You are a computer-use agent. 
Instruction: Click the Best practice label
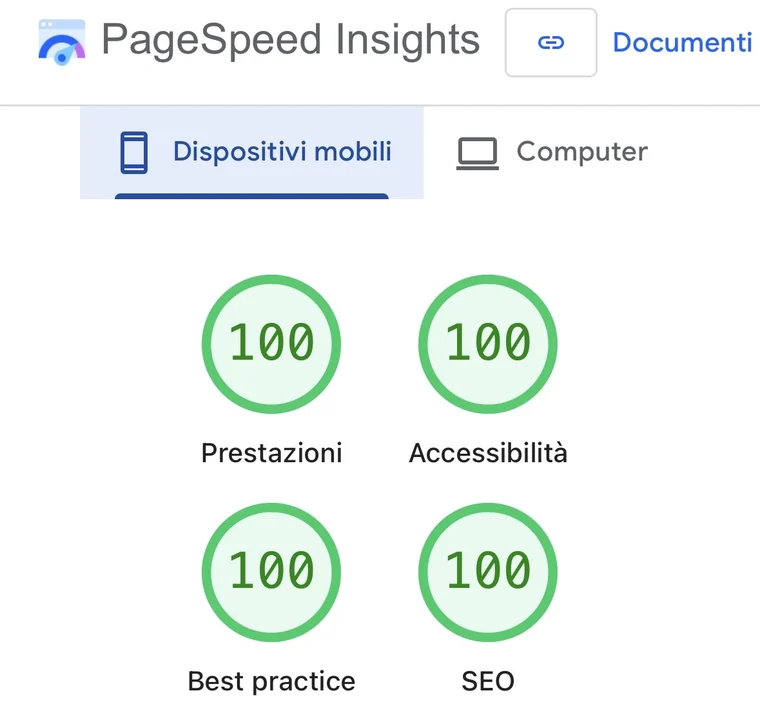(271, 681)
